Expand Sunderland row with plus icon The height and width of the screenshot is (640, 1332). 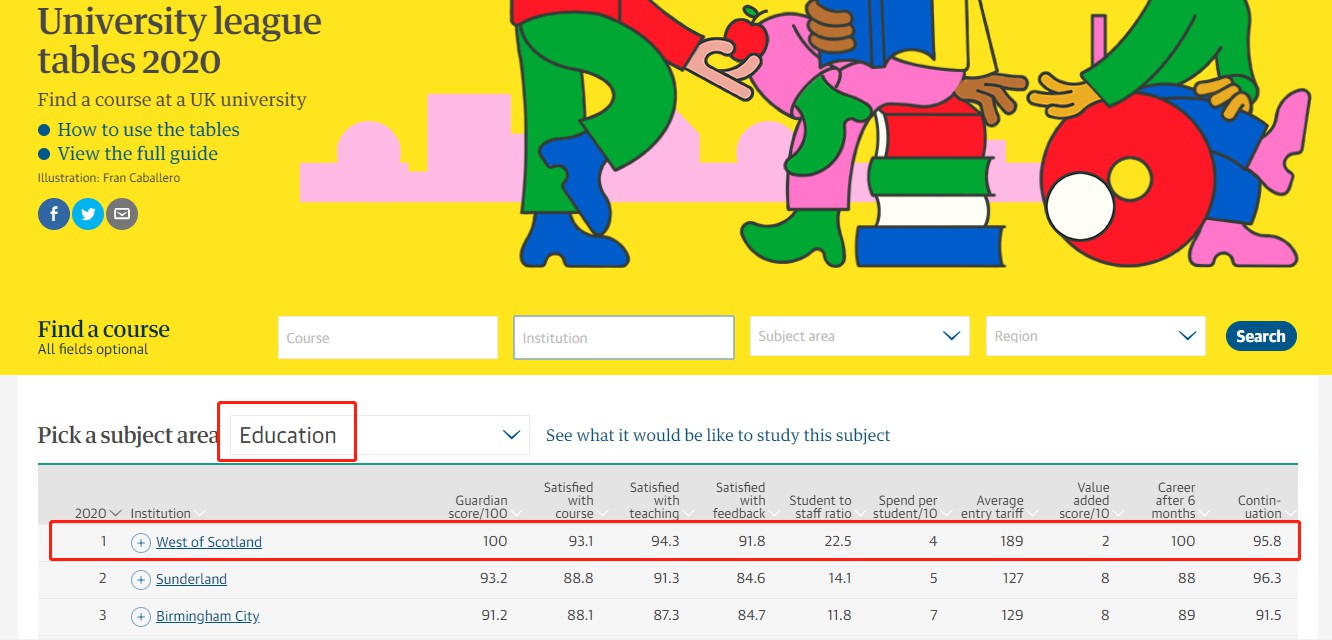click(141, 580)
